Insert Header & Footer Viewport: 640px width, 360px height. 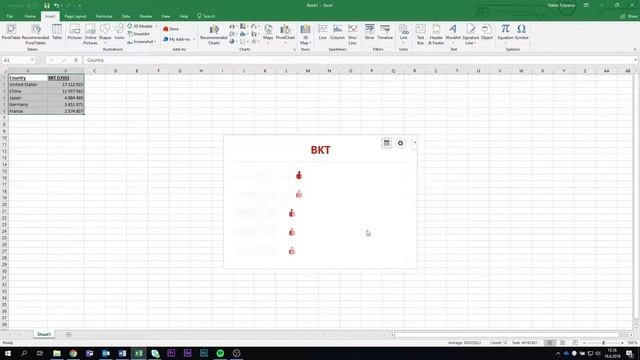point(436,34)
